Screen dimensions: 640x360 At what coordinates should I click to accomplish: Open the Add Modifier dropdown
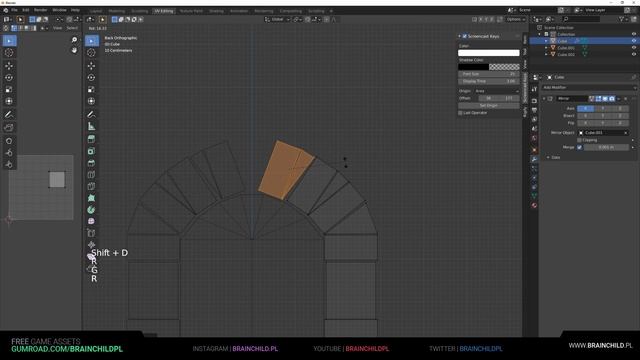pos(589,87)
